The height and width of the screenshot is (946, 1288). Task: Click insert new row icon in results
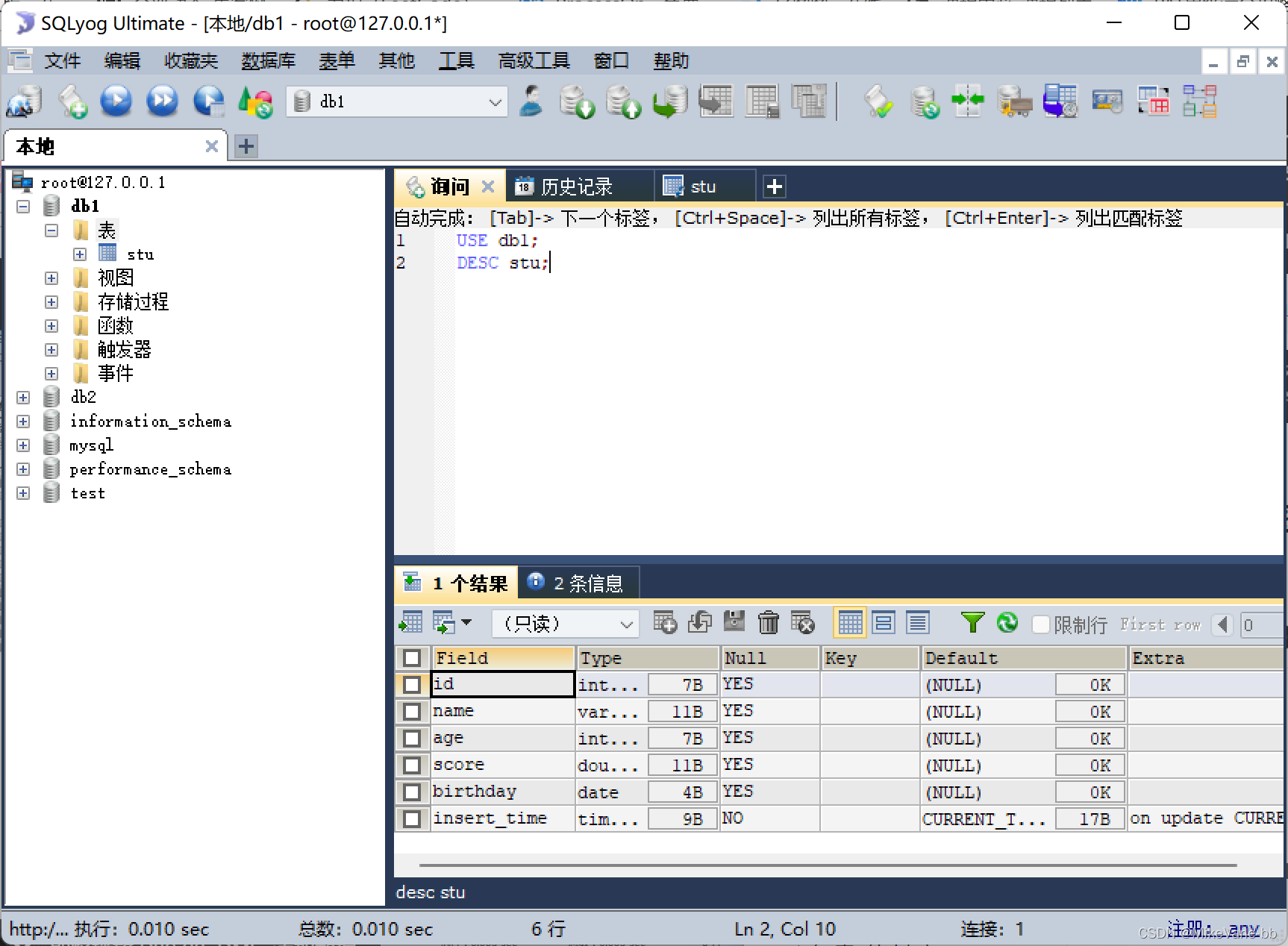pyautogui.click(x=664, y=622)
